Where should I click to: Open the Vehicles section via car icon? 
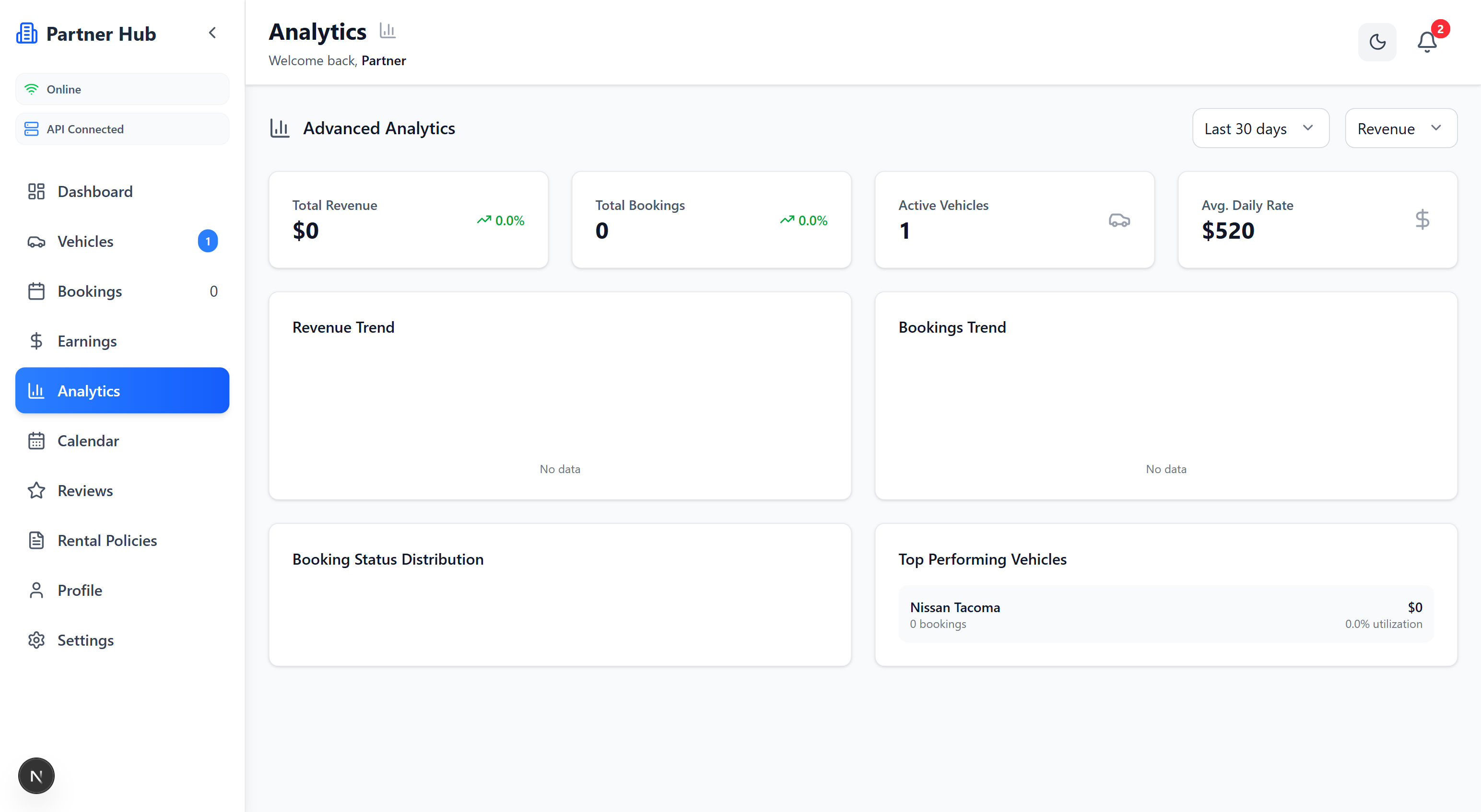coord(36,242)
